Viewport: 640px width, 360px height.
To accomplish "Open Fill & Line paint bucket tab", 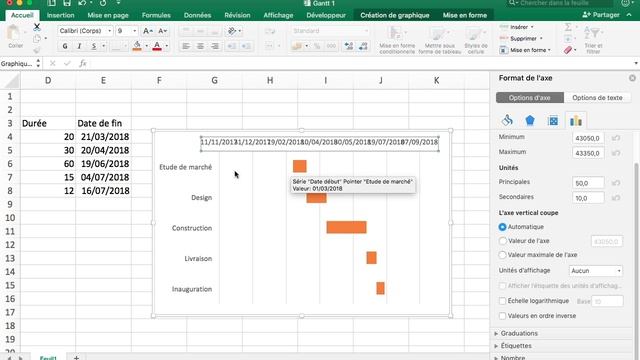I will pos(507,120).
